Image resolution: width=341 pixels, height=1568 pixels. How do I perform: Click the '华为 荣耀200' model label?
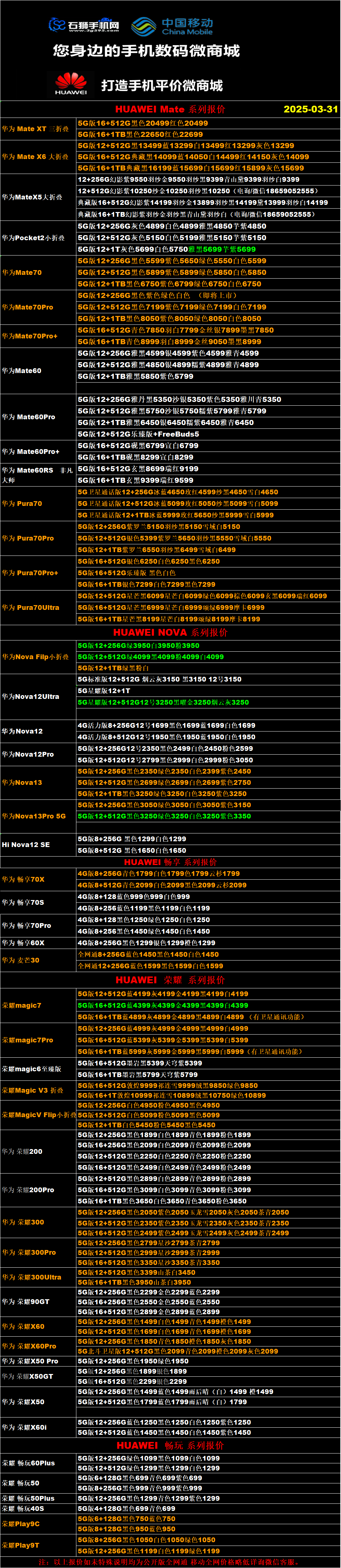22,1152
